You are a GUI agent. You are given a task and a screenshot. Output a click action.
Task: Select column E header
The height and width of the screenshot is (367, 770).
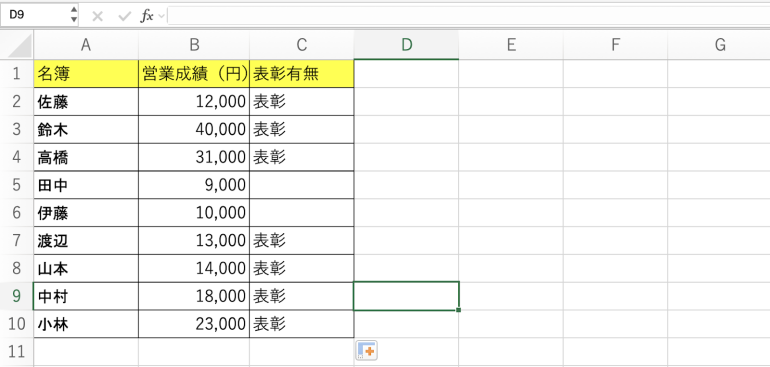[x=511, y=45]
